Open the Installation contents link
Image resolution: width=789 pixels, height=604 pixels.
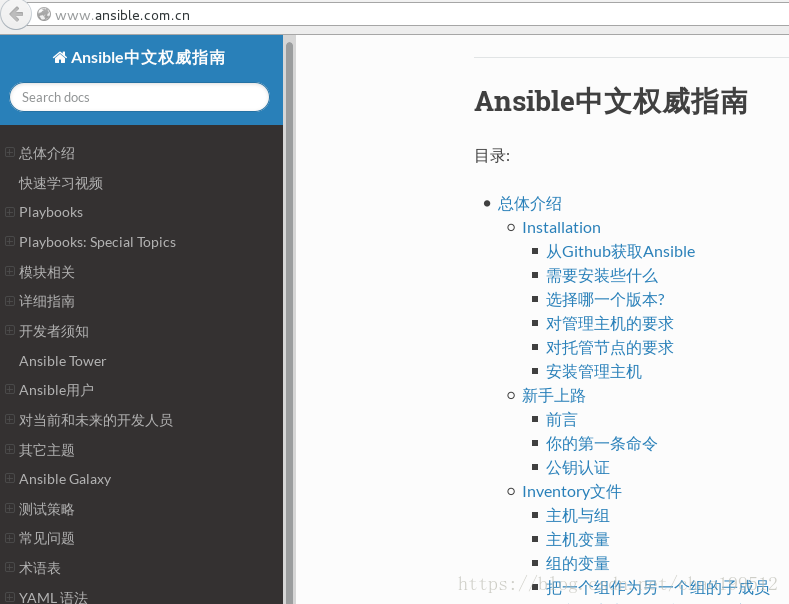pos(562,228)
